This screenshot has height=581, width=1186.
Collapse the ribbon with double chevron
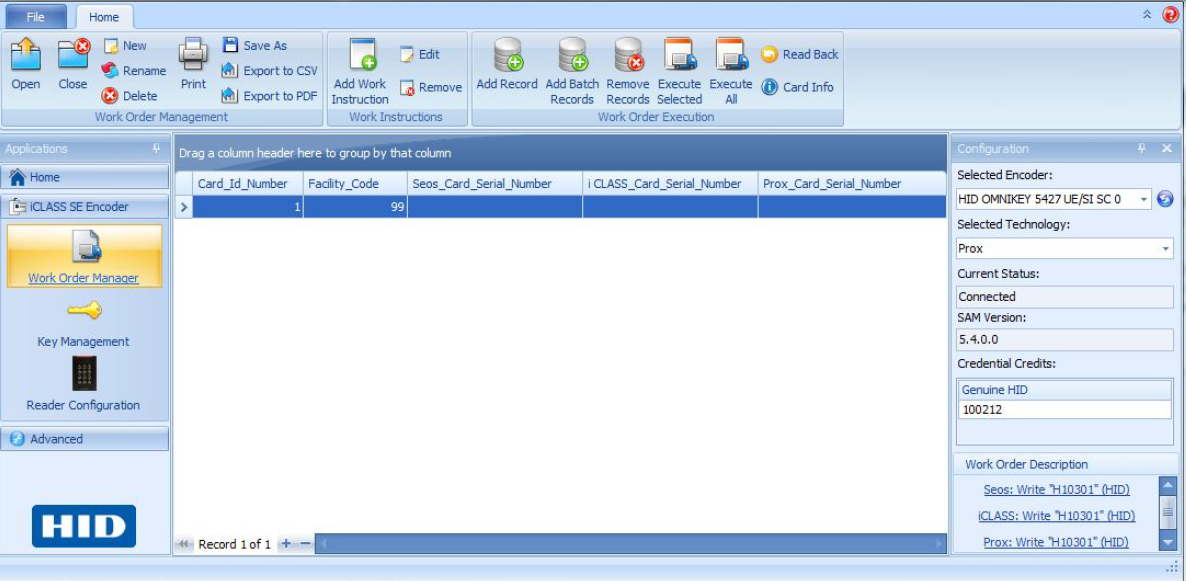[1147, 14]
